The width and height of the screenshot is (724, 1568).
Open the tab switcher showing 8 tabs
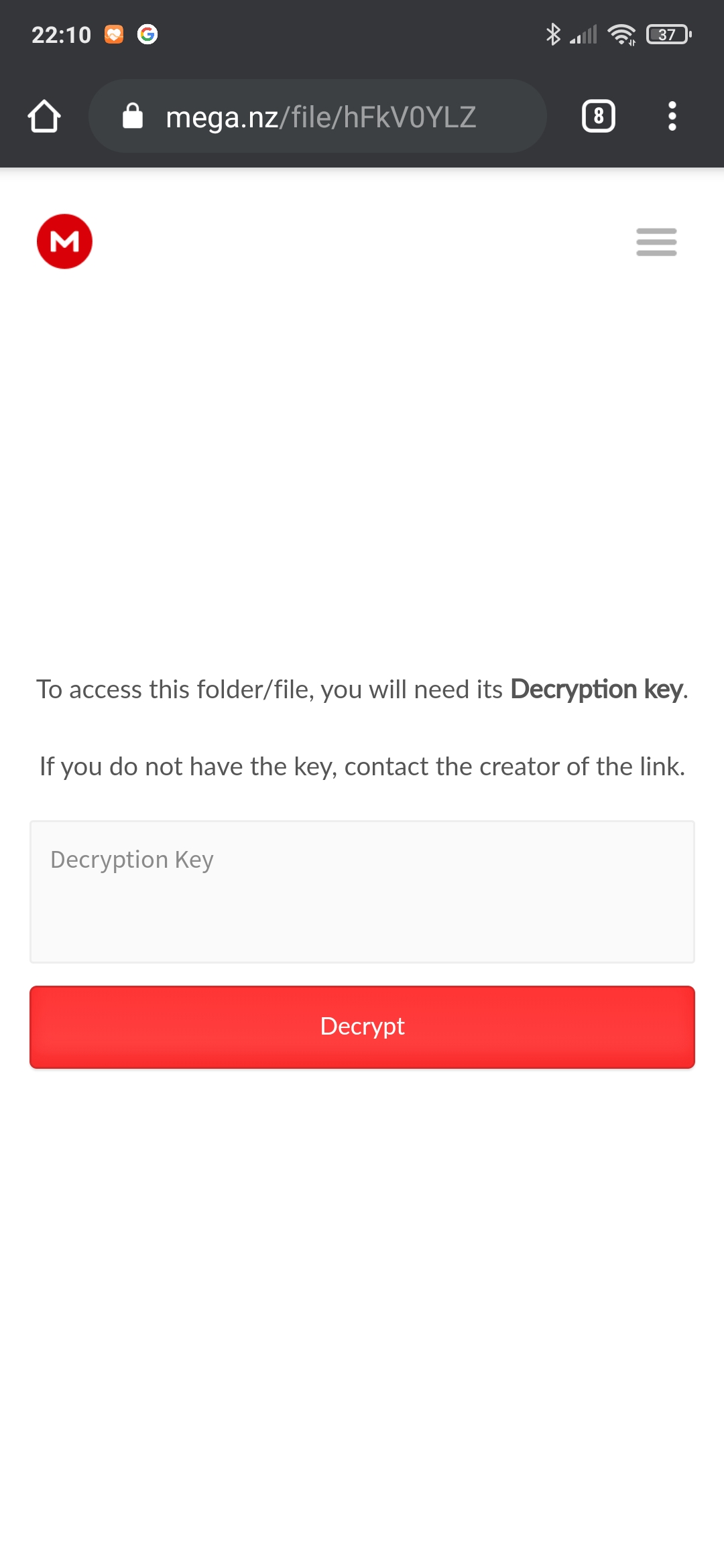(x=599, y=117)
